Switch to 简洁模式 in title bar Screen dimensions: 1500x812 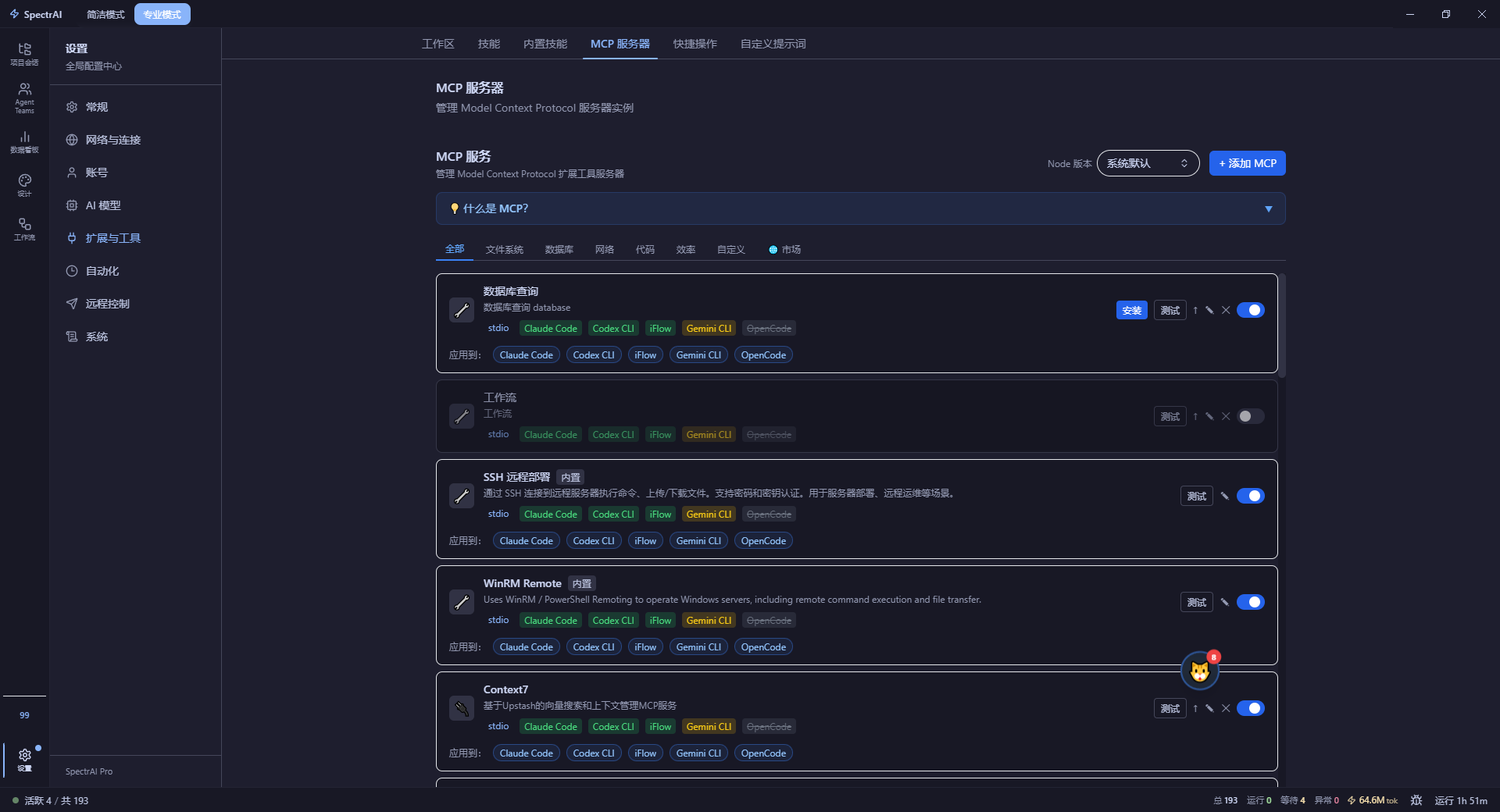pyautogui.click(x=105, y=14)
